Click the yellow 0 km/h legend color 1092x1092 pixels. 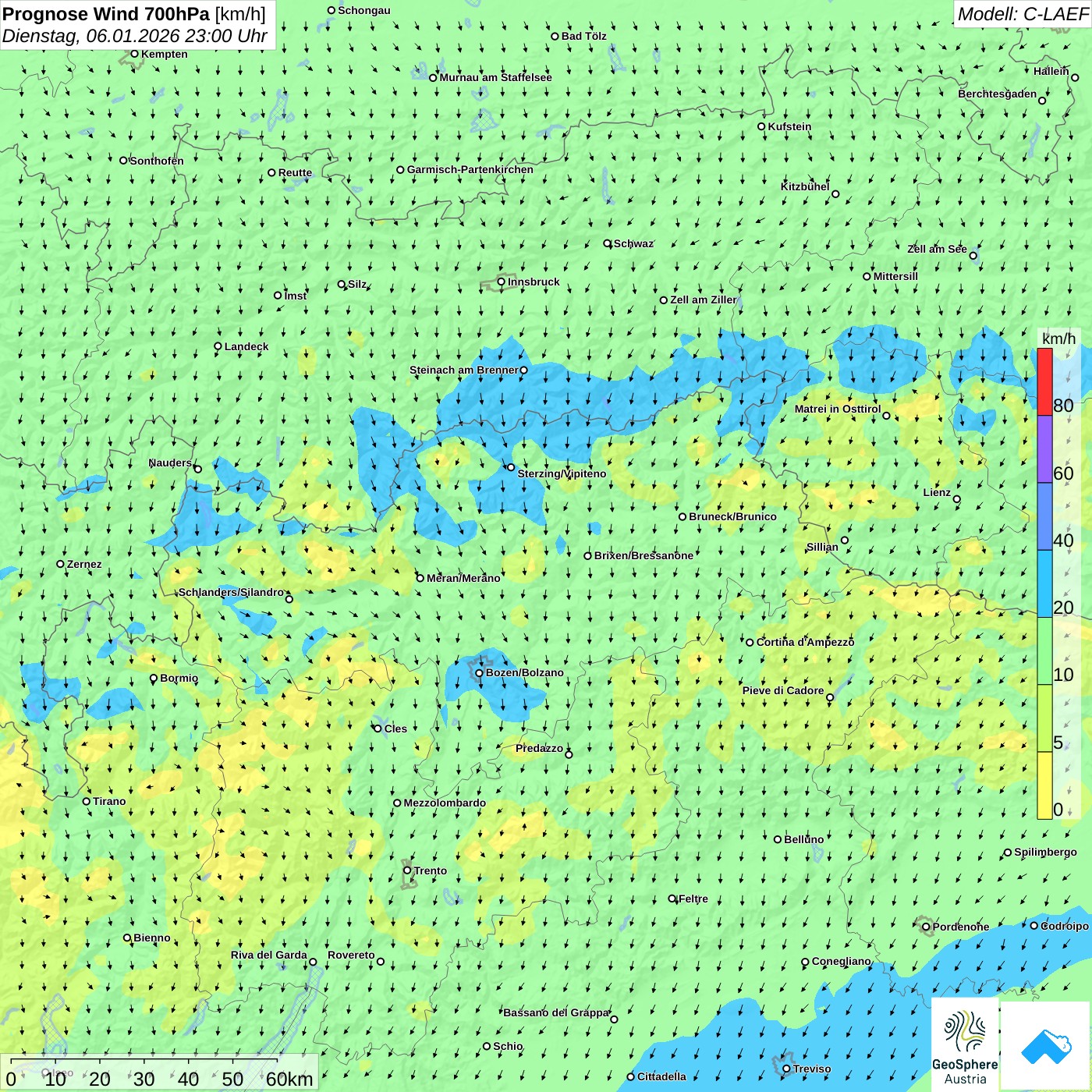click(1044, 785)
